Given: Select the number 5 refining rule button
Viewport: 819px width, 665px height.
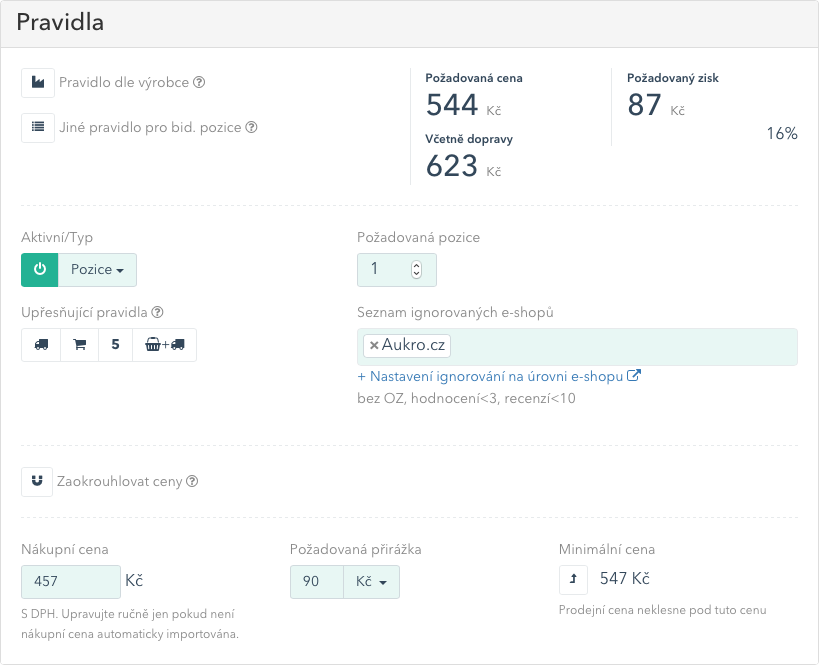Looking at the screenshot, I should (115, 345).
